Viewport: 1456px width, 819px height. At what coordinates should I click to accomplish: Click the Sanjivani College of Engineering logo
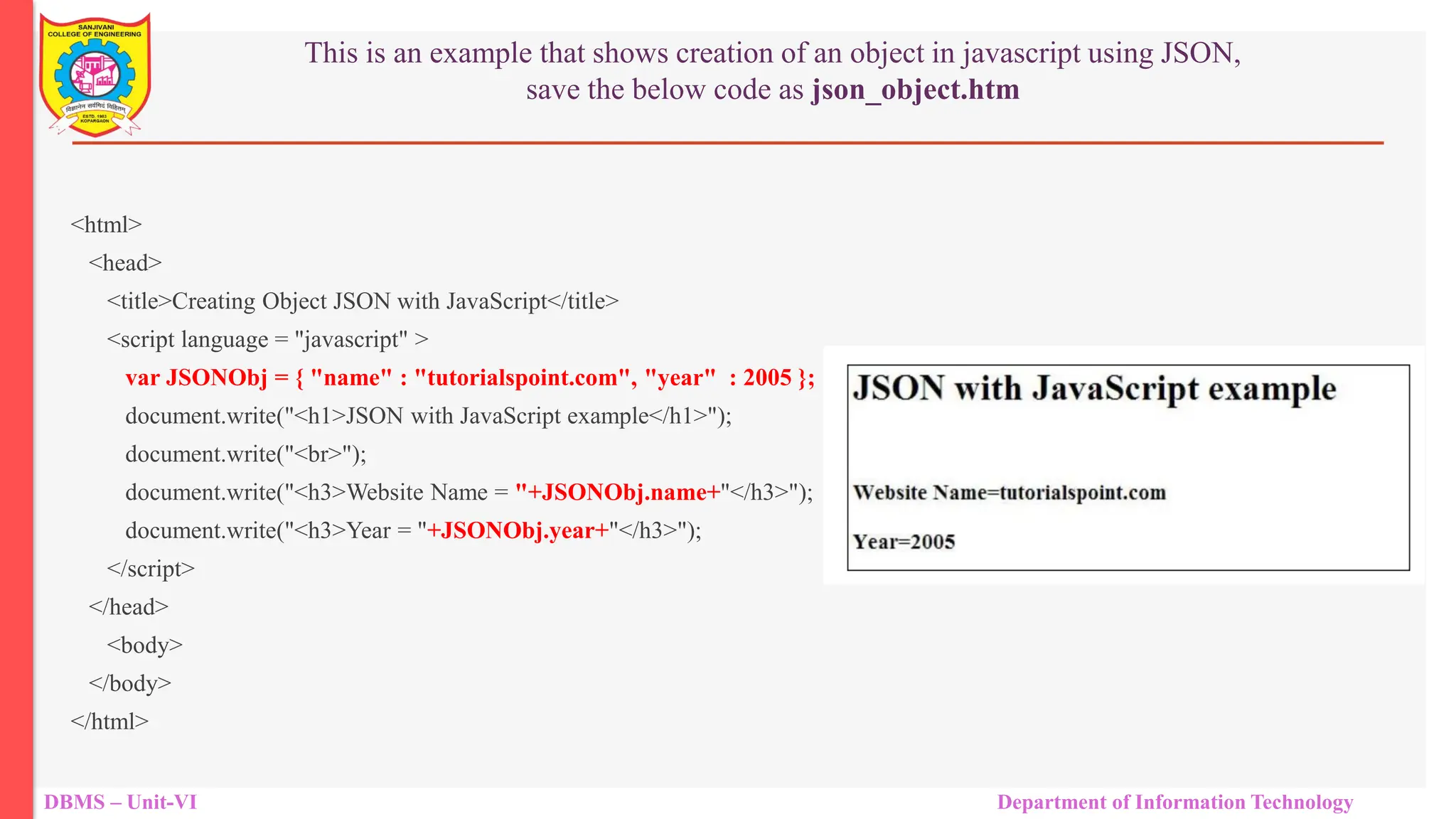[95, 75]
